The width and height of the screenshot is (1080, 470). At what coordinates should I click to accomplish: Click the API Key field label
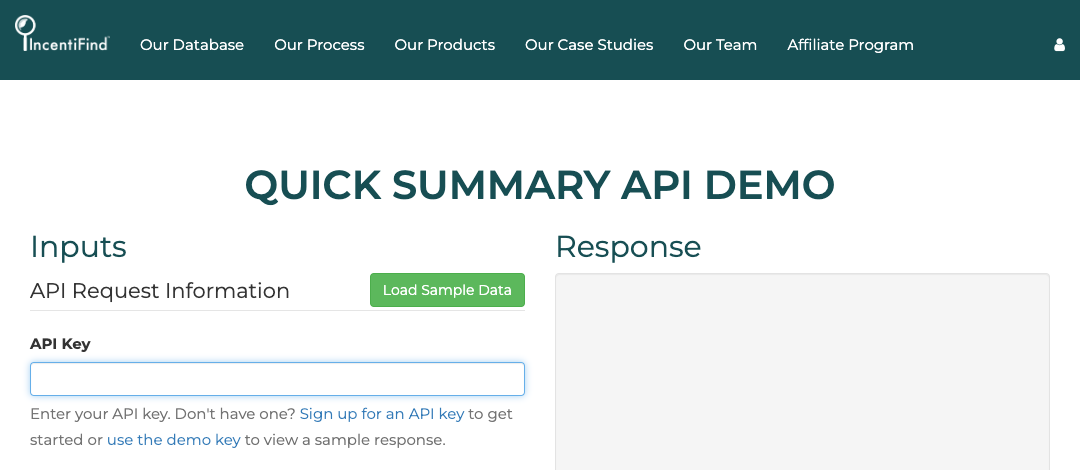(x=60, y=344)
